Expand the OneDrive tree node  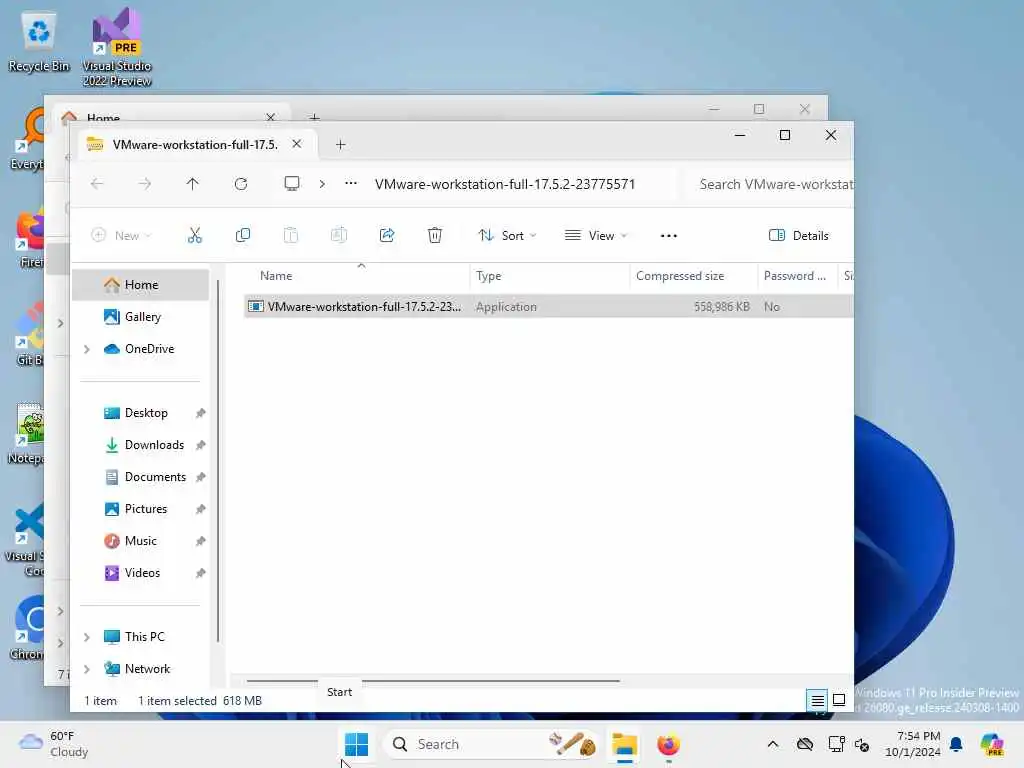(x=87, y=349)
